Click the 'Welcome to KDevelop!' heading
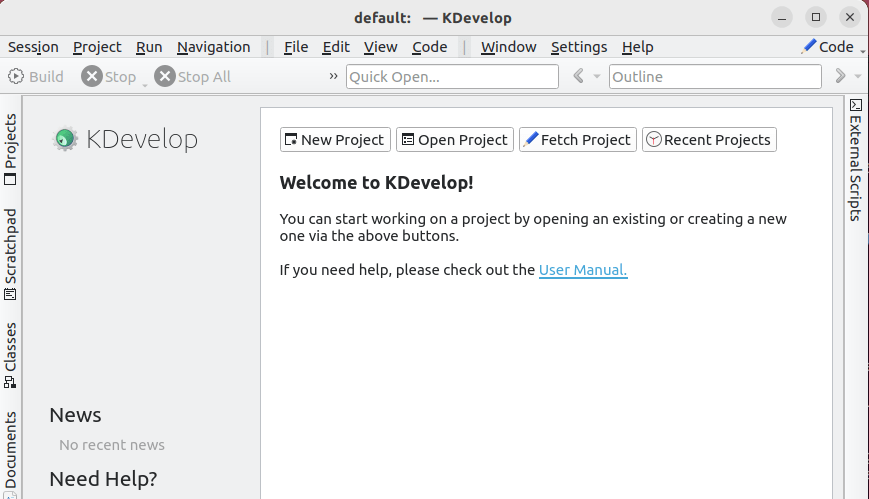This screenshot has height=499, width=869. (376, 183)
